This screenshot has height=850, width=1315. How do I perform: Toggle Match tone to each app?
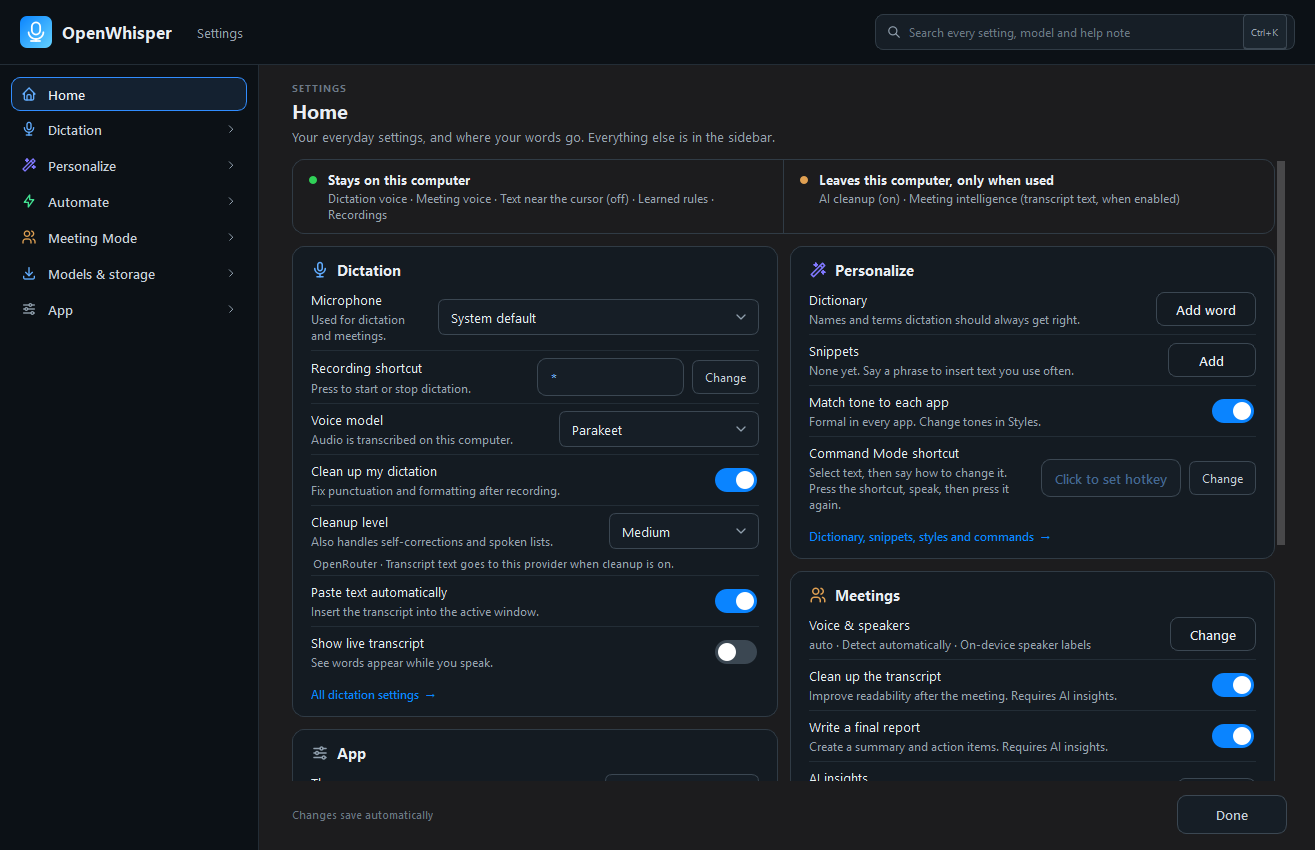click(x=1233, y=411)
